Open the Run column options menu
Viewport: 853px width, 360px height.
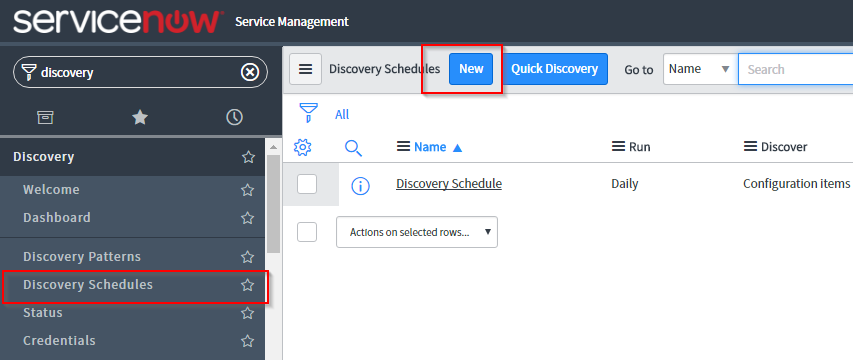pos(619,147)
